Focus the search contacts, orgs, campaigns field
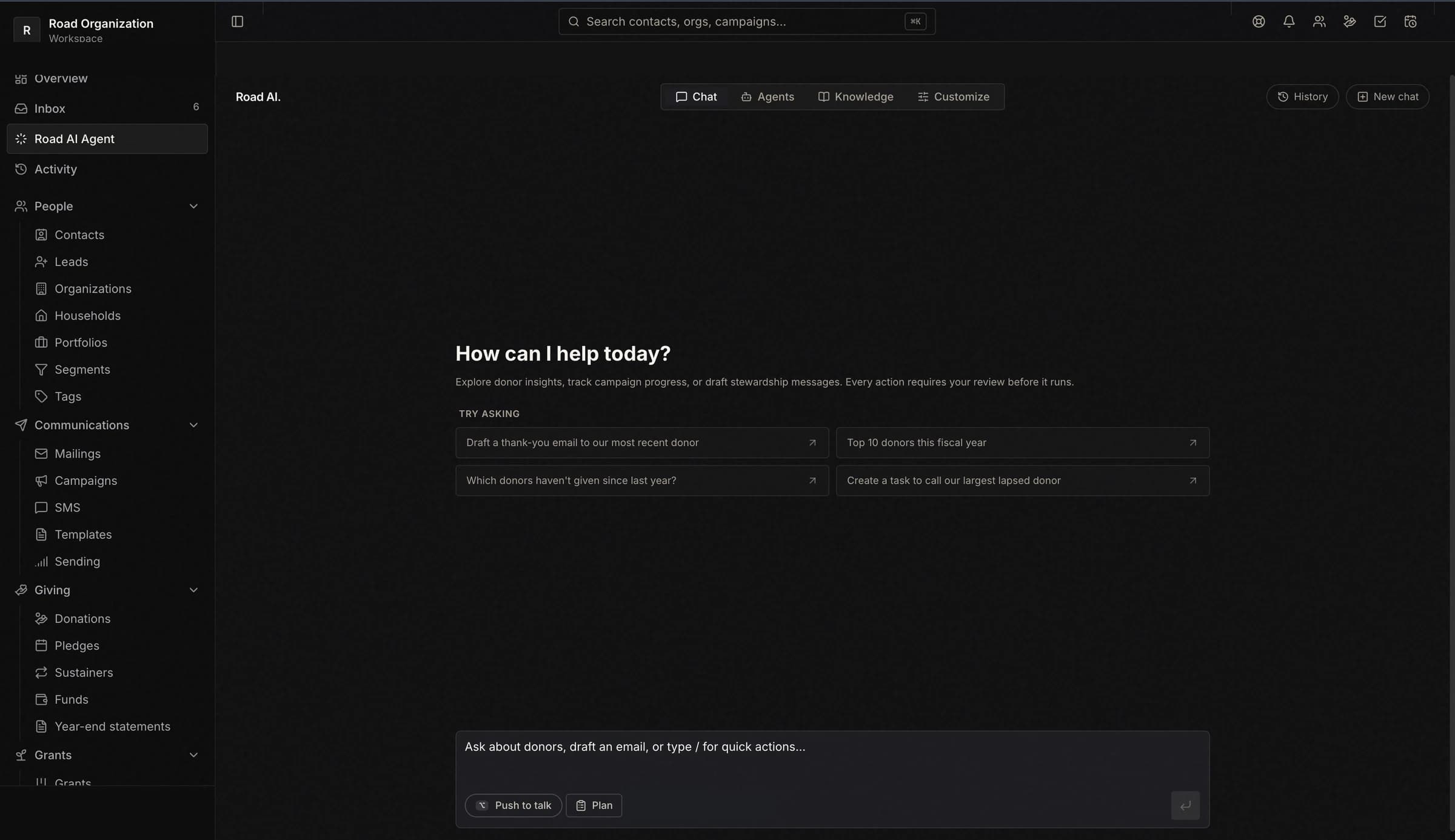The width and height of the screenshot is (1455, 840). click(x=746, y=21)
